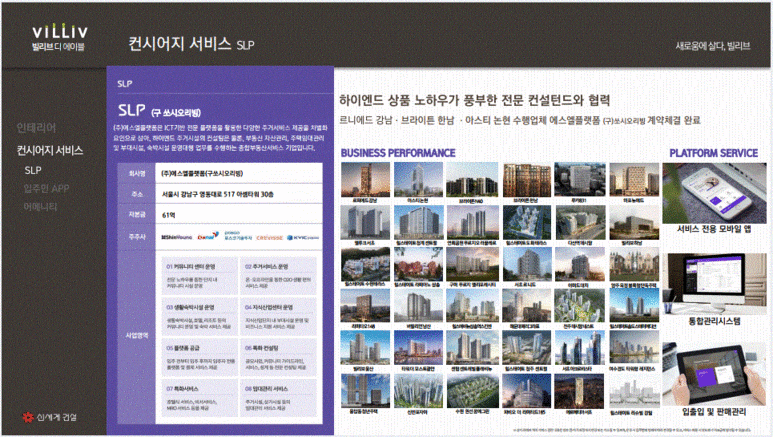
Task: Click the 통합관리시스템 caption
Action: [x=714, y=321]
